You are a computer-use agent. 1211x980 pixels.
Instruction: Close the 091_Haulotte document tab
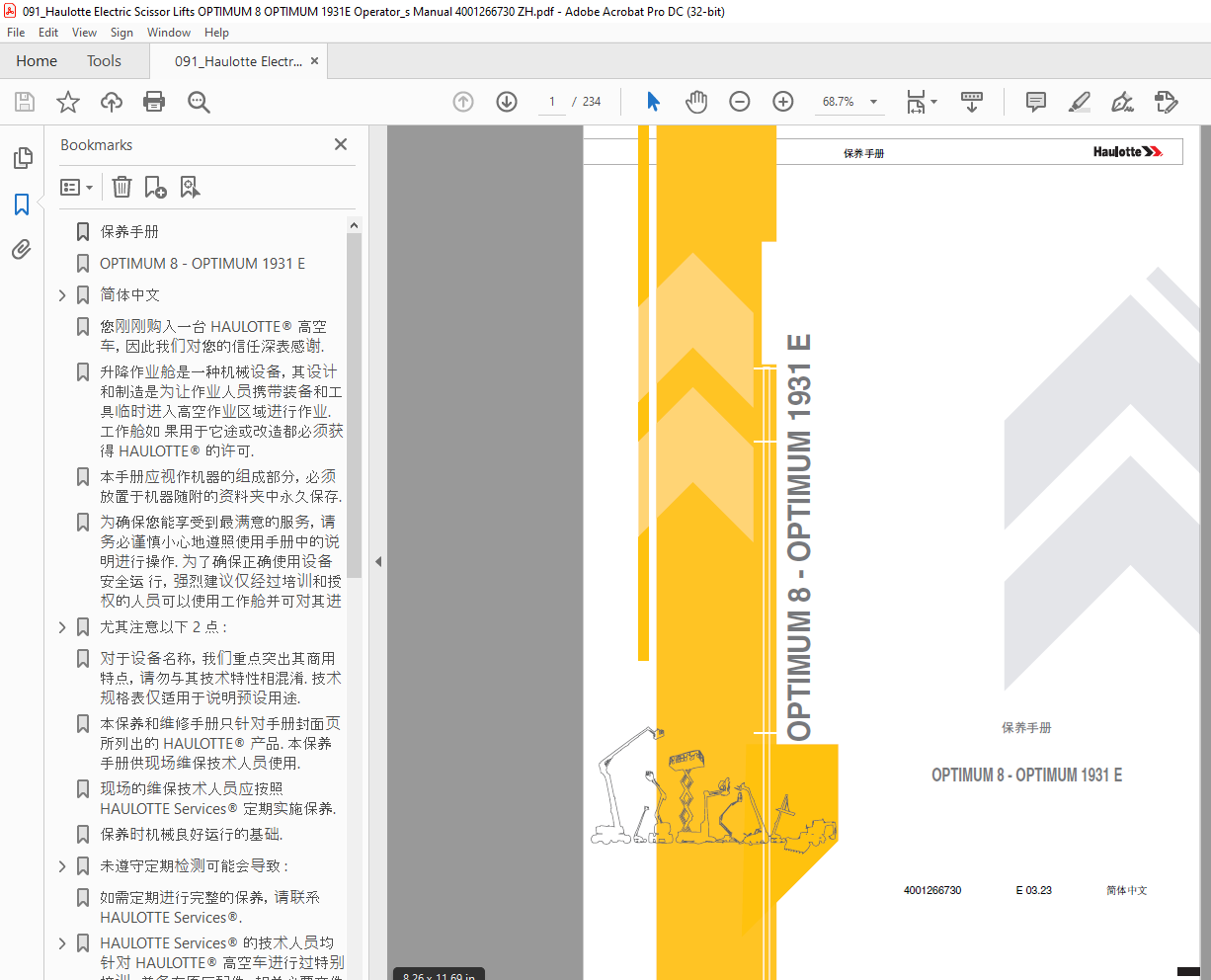tap(315, 61)
